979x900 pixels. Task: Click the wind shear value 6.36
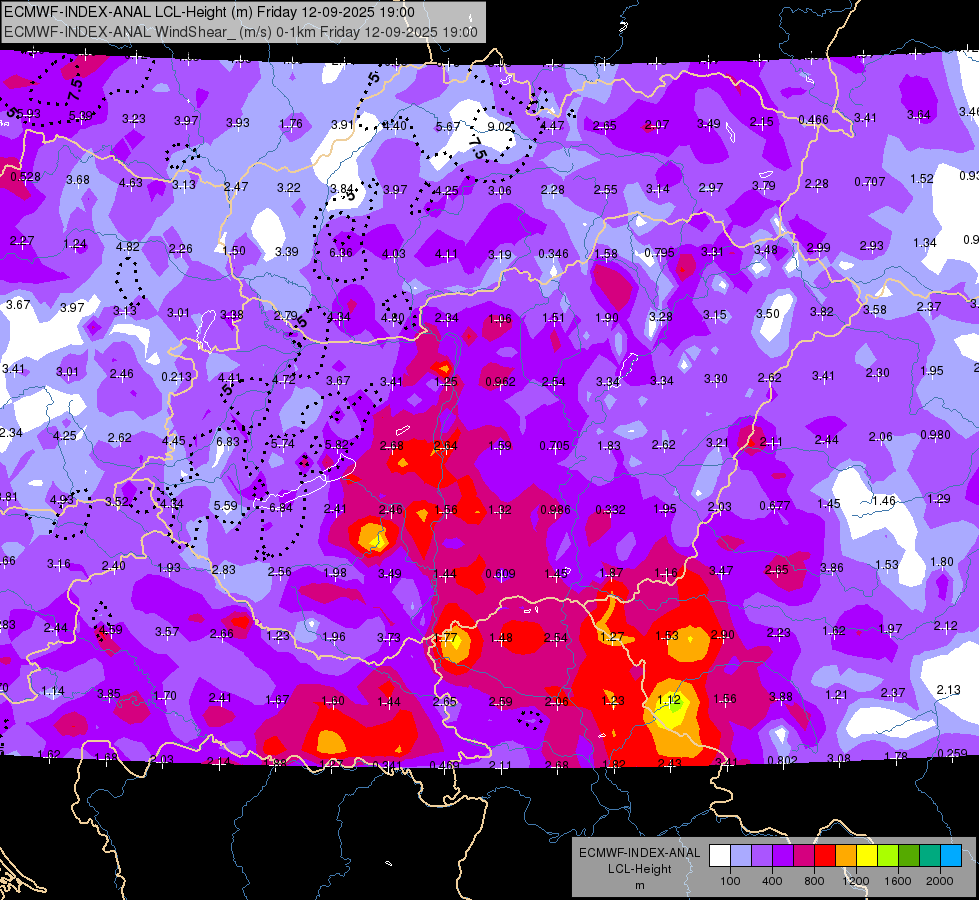click(x=341, y=252)
